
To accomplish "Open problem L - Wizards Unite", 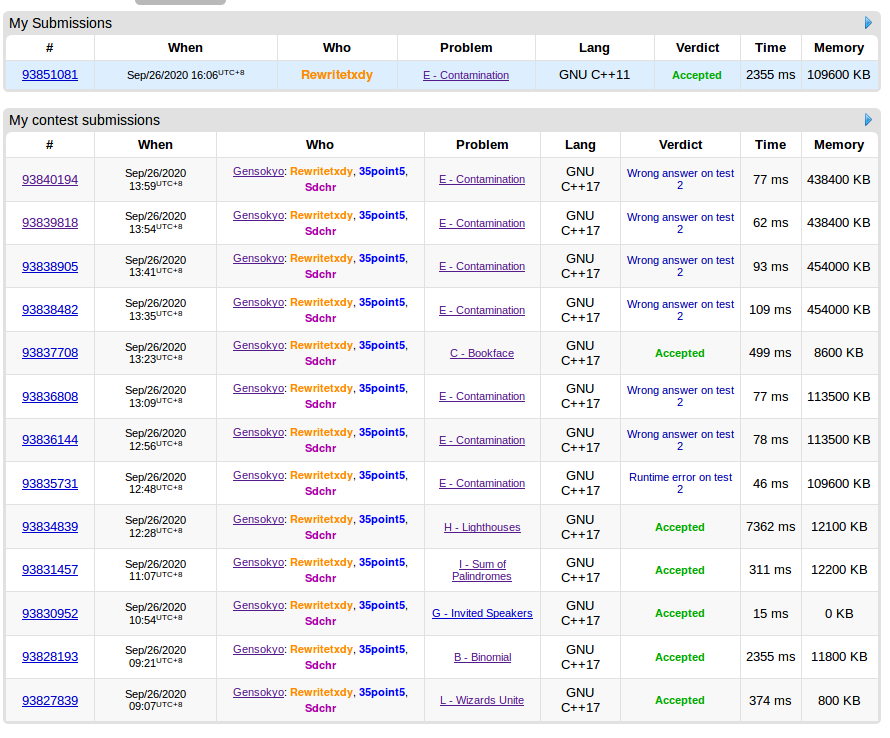I will pyautogui.click(x=482, y=701).
